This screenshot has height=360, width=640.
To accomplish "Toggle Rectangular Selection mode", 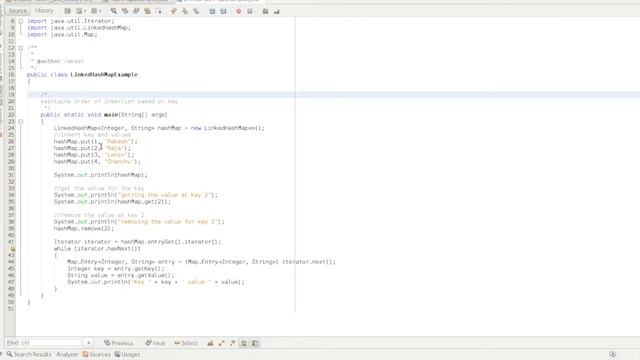I will (x=158, y=11).
